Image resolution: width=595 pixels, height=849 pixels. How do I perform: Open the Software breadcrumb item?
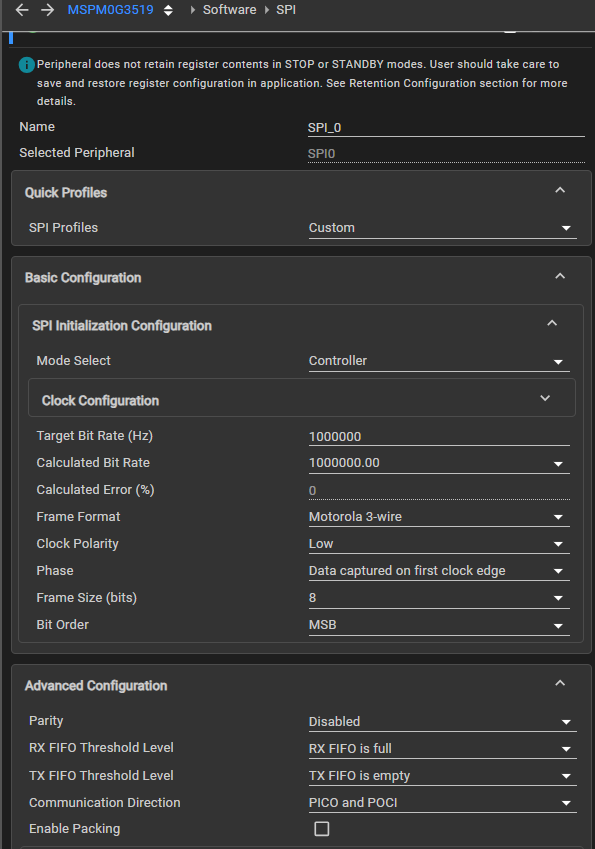230,10
